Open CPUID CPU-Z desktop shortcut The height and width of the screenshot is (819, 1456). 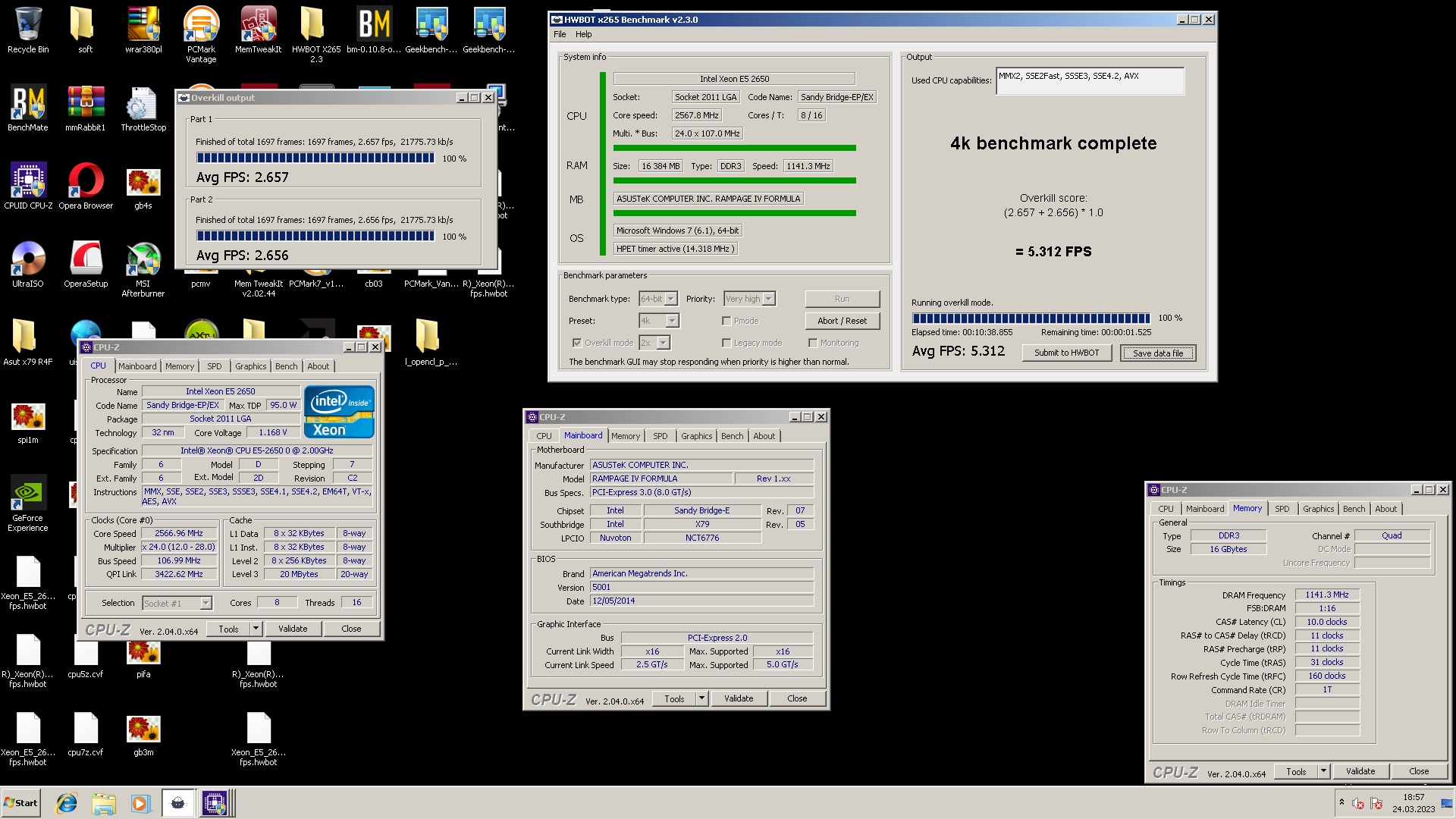tap(28, 187)
